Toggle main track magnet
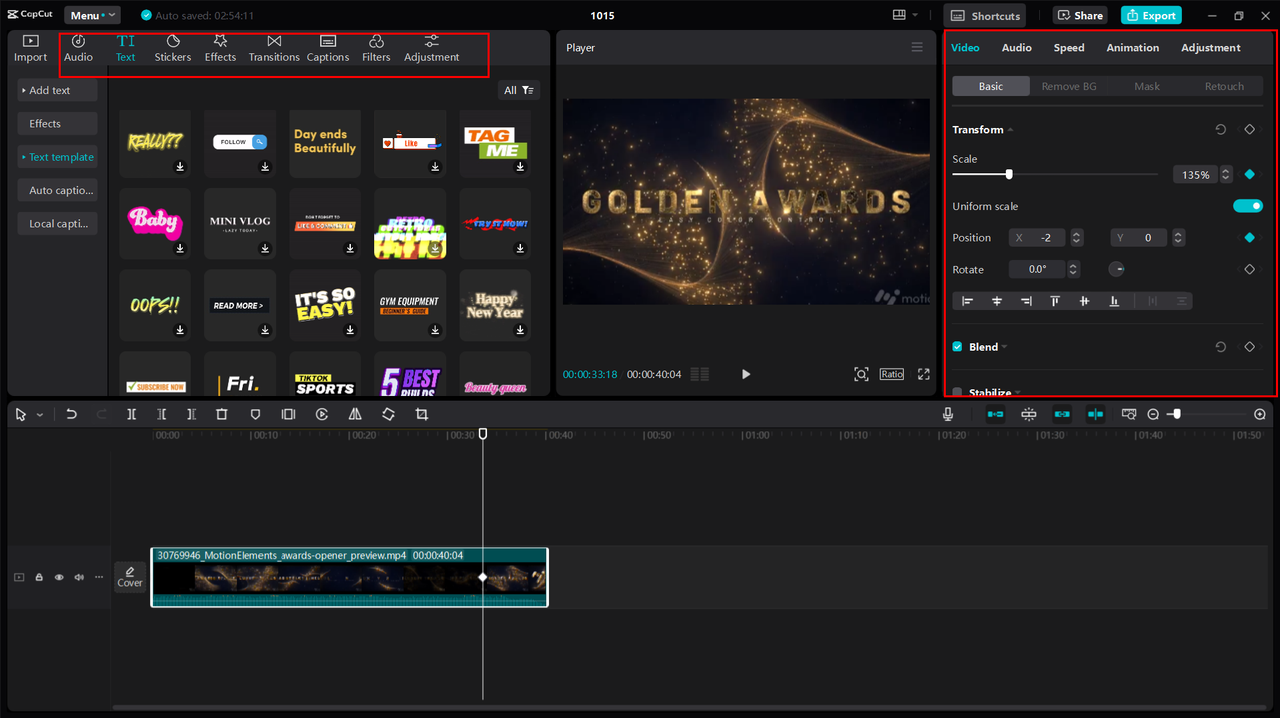Screen dimensions: 1280x718 995,414
